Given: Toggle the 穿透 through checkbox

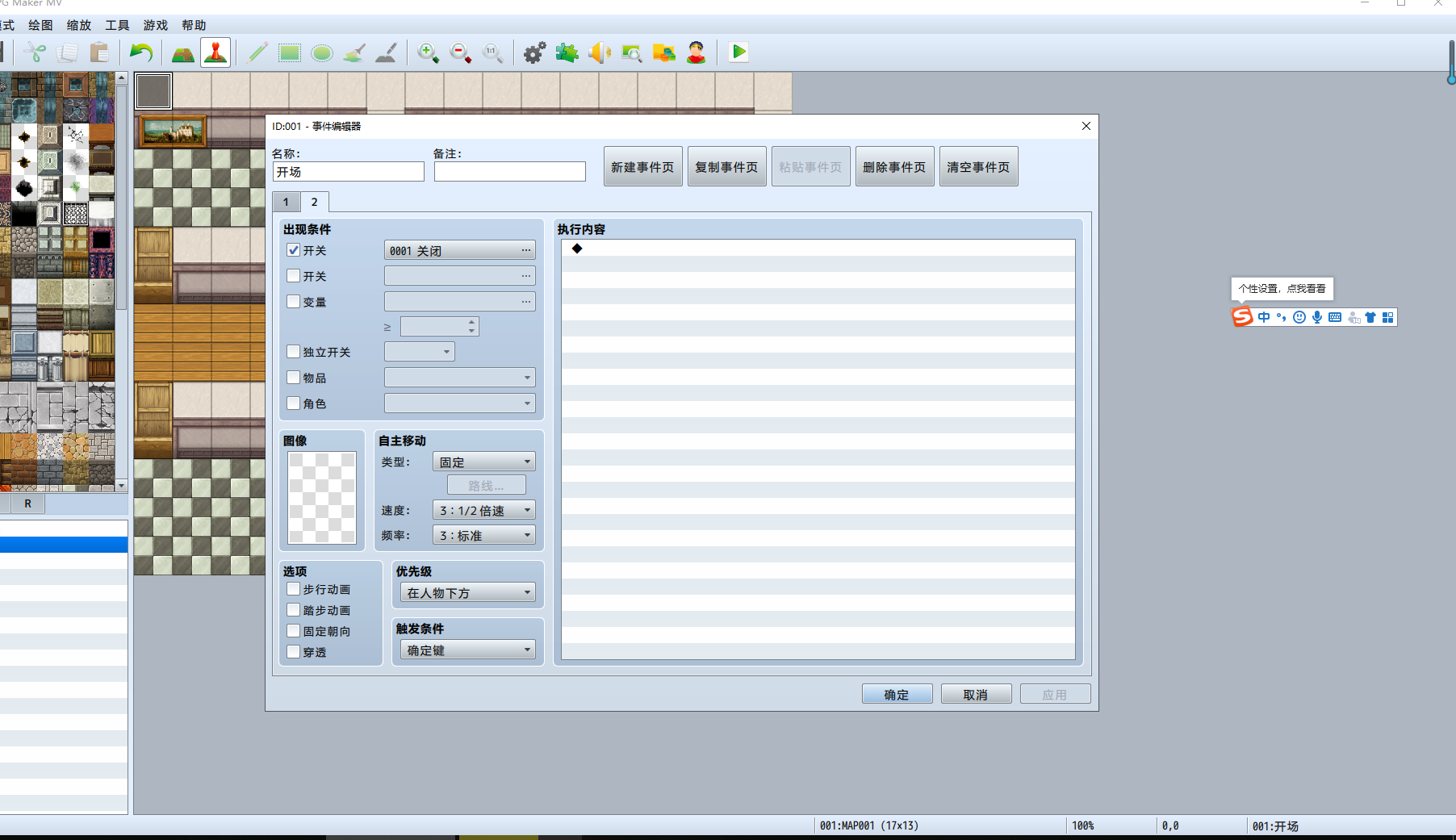Looking at the screenshot, I should pyautogui.click(x=294, y=652).
